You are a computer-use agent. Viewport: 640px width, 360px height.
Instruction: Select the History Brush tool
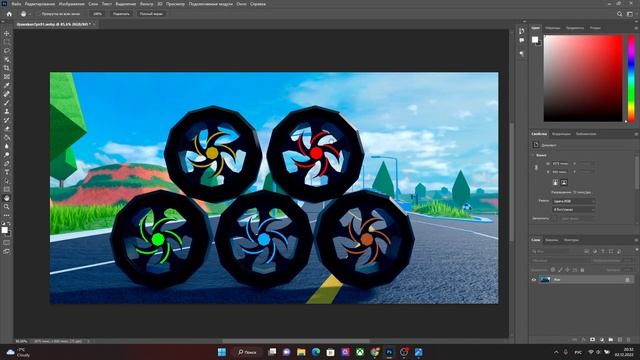(7, 120)
